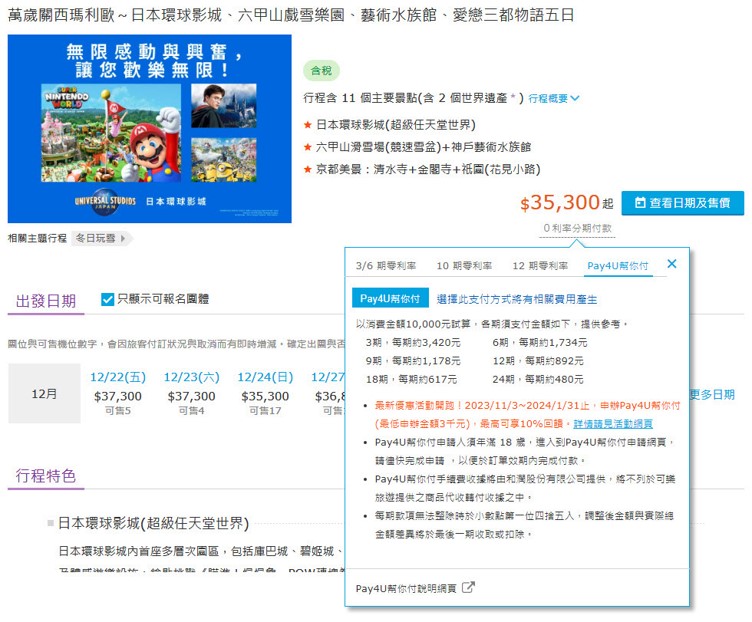752x622 pixels.
Task: Open 冬日玩雪 related theme tag
Action: point(101,238)
